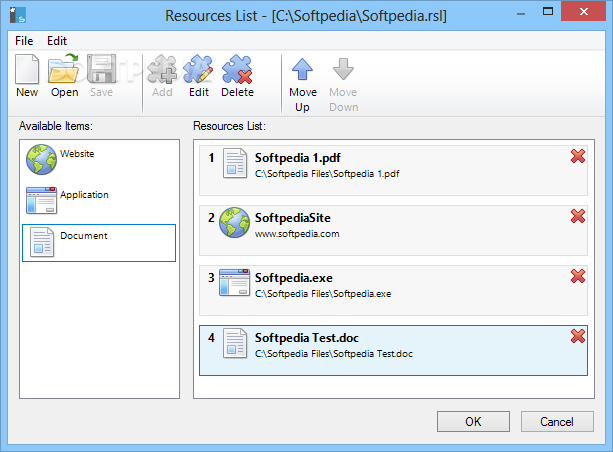
Task: Click the New document toolbar icon
Action: coord(27,69)
